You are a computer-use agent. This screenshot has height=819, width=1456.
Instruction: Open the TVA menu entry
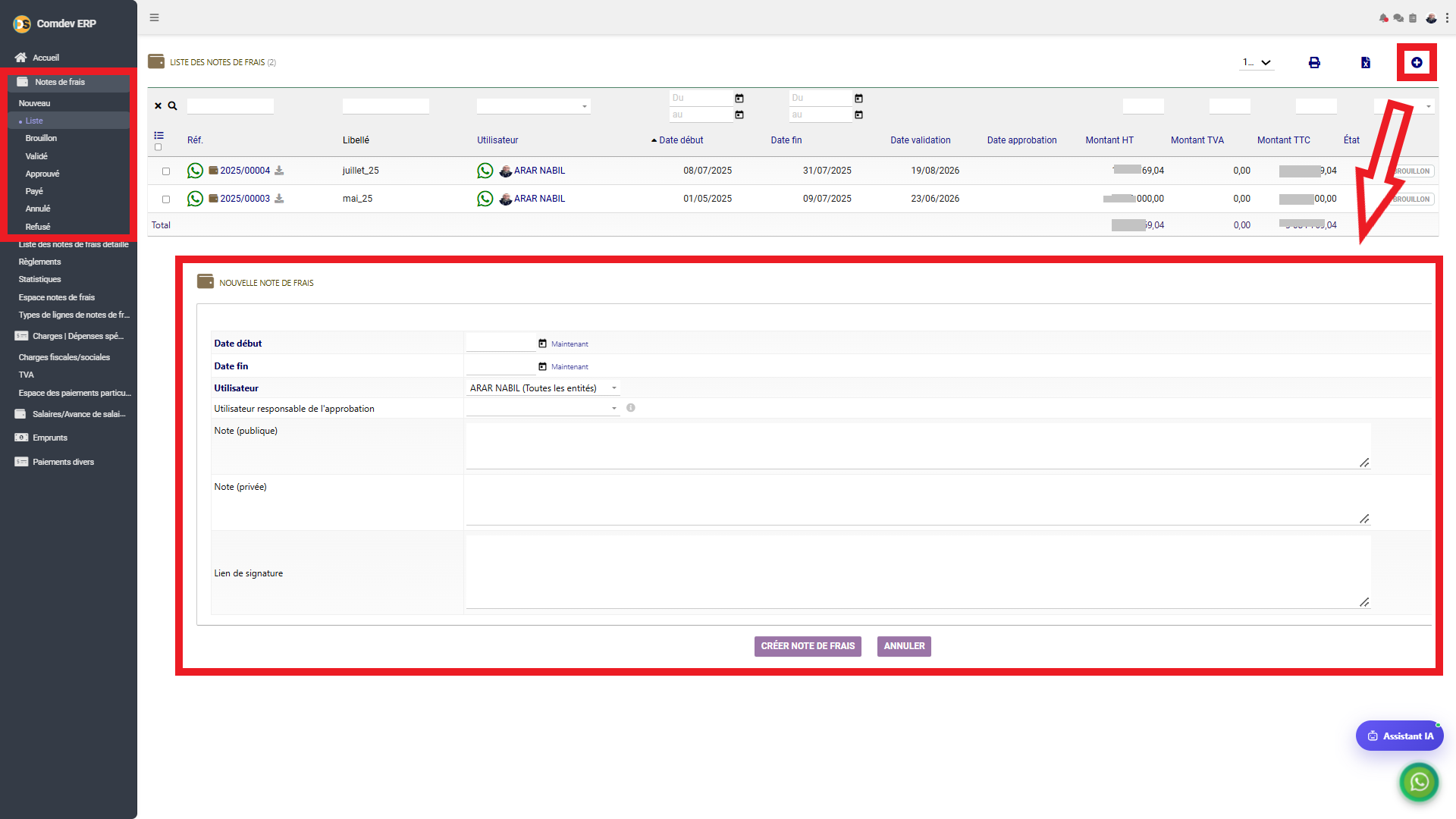pos(26,375)
